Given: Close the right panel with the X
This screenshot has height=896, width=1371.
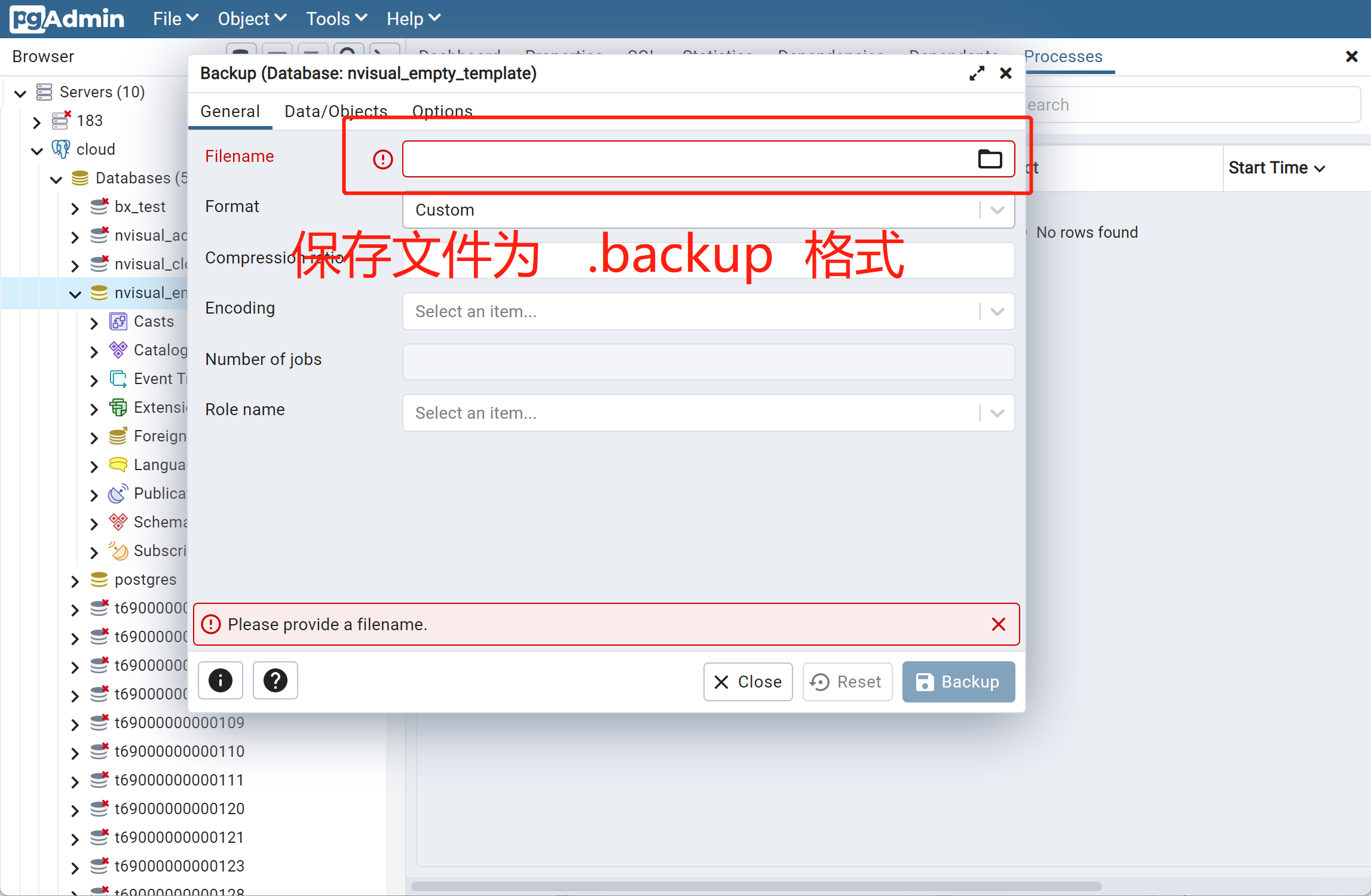Looking at the screenshot, I should (1351, 56).
